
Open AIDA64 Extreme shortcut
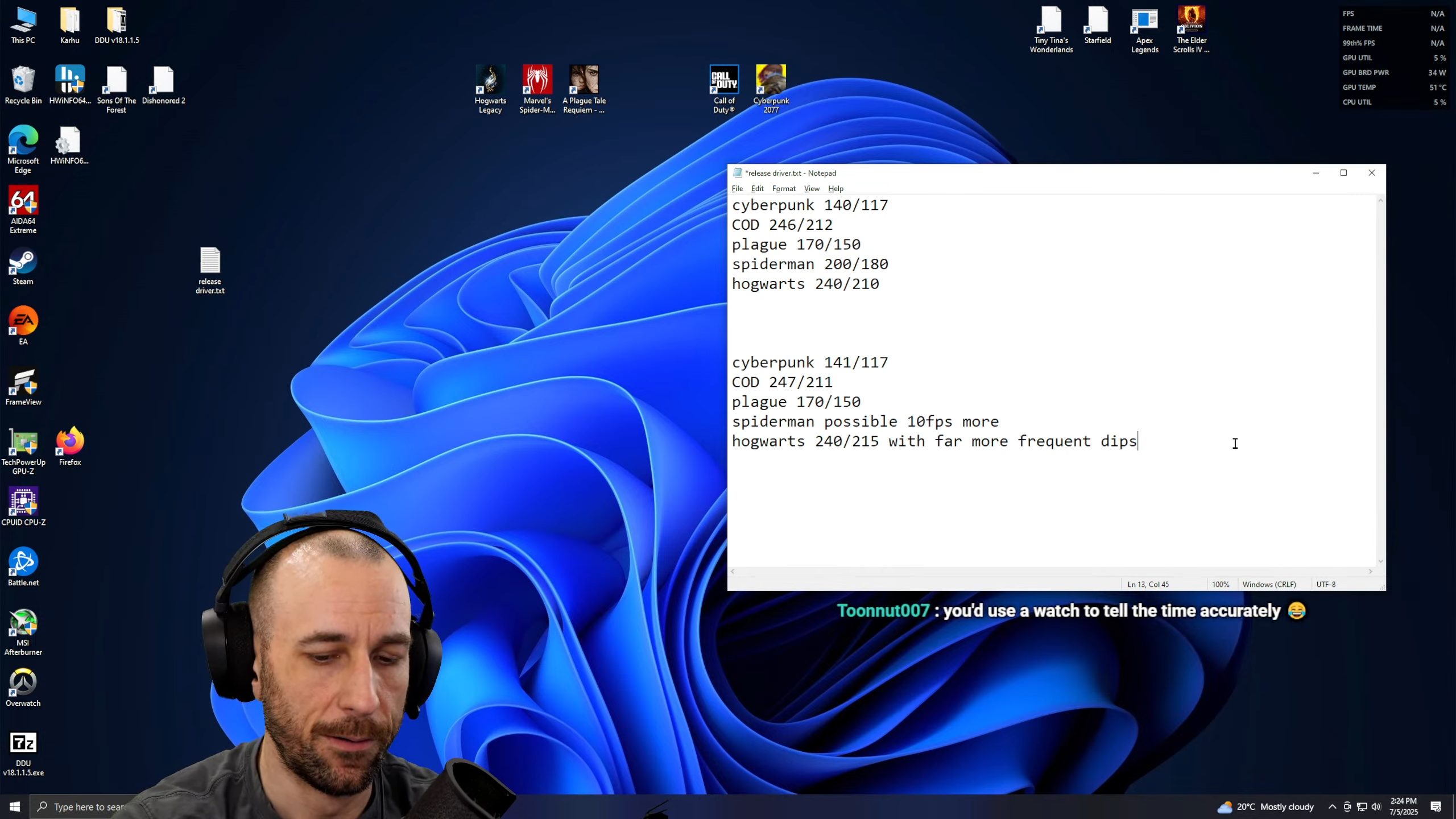pos(23,210)
